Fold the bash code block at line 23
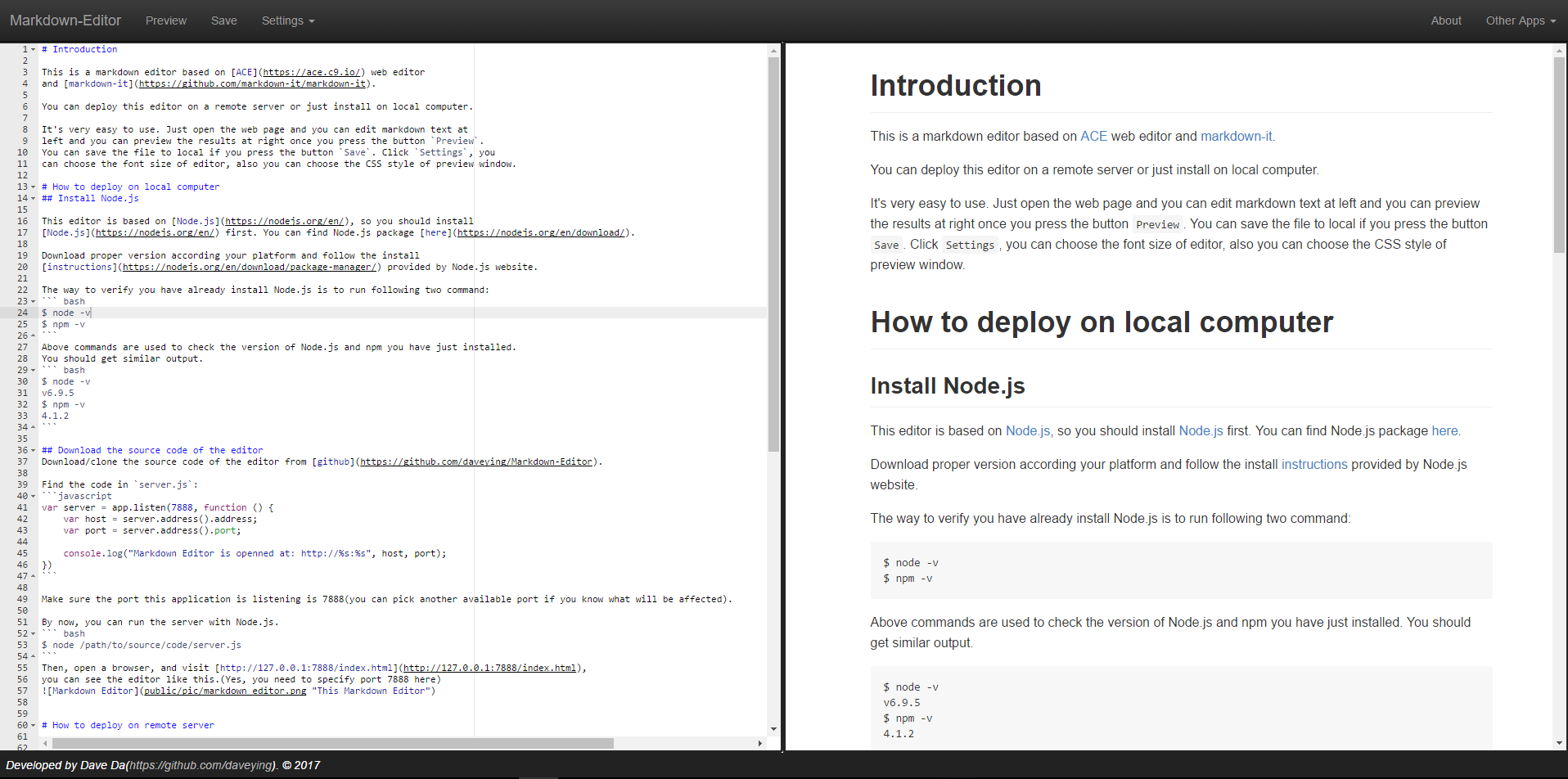This screenshot has width=1568, height=779. tap(34, 301)
